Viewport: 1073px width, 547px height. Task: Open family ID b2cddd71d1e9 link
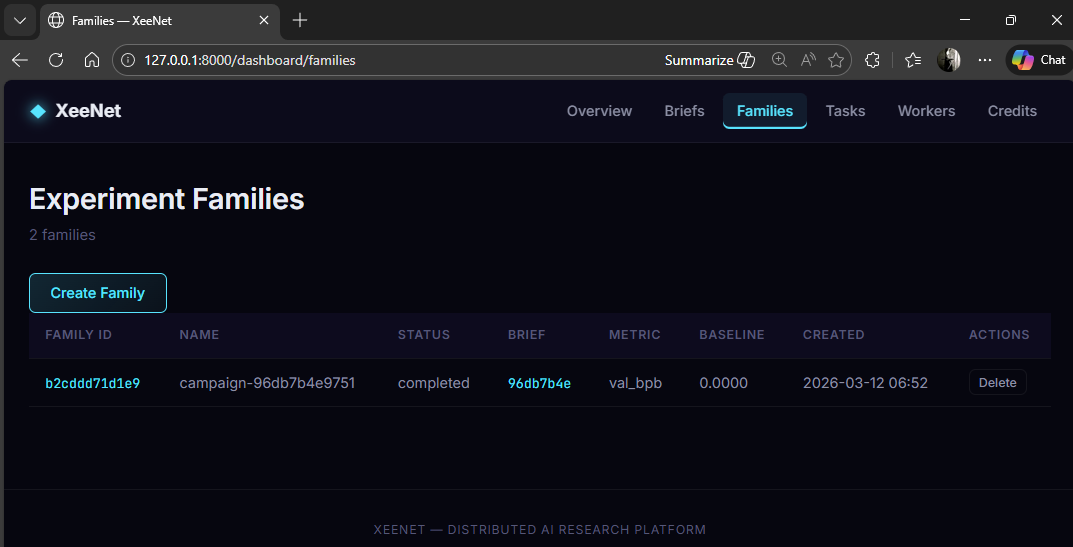click(x=92, y=383)
